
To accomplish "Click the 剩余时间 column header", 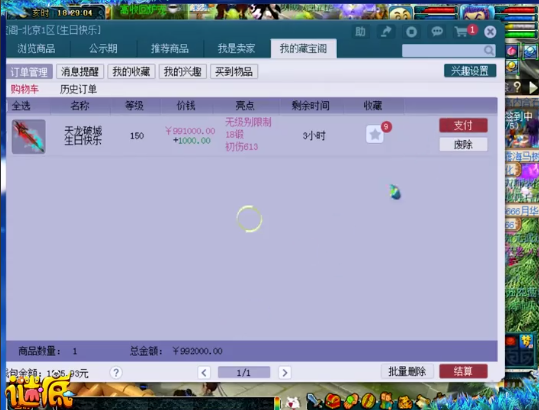I will [310, 106].
